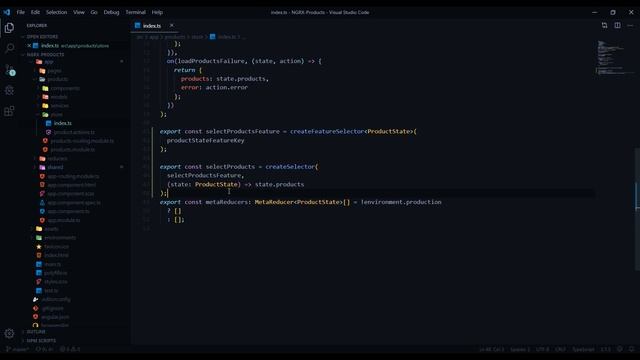
Task: Click the git branch master status item
Action: (x=18, y=349)
